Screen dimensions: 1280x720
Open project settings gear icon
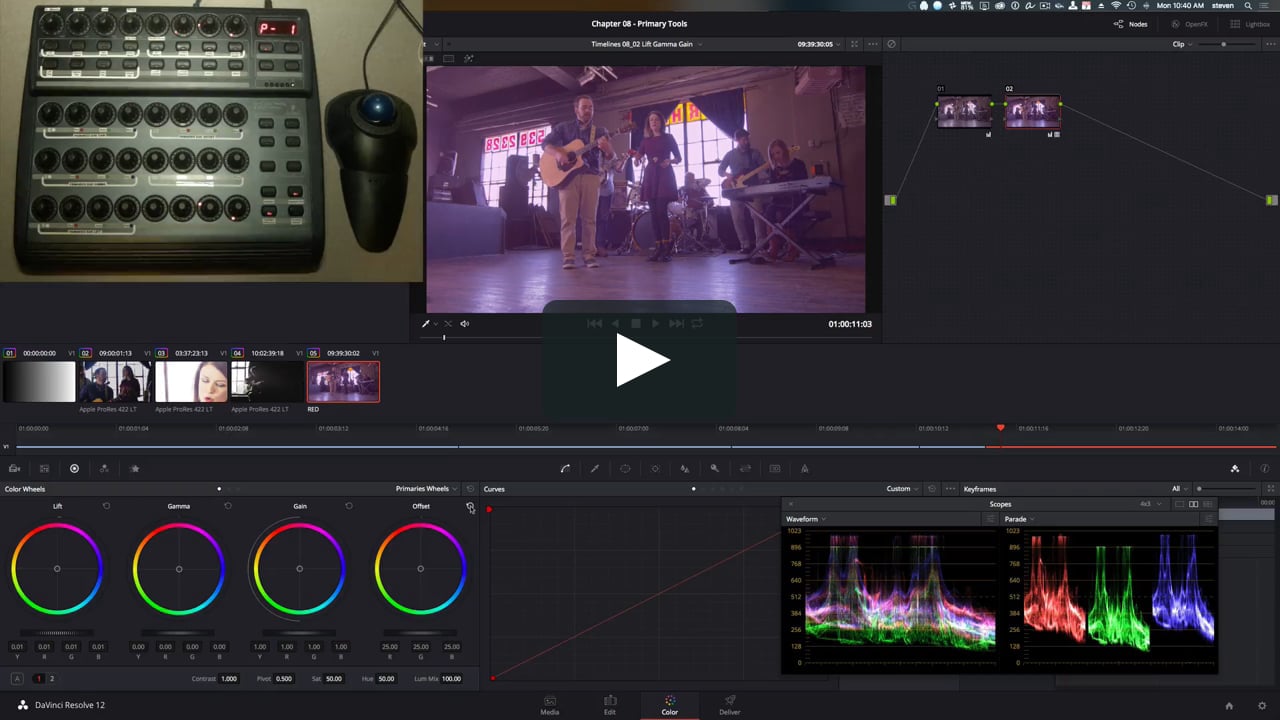click(1262, 705)
